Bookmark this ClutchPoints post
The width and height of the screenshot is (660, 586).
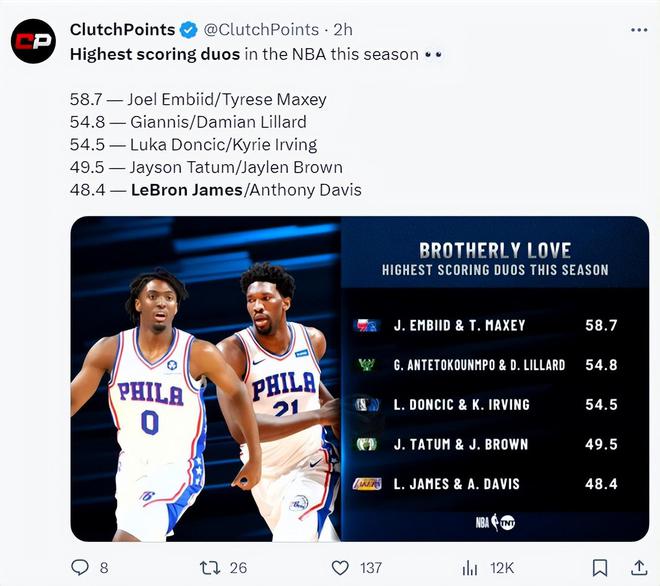point(599,567)
